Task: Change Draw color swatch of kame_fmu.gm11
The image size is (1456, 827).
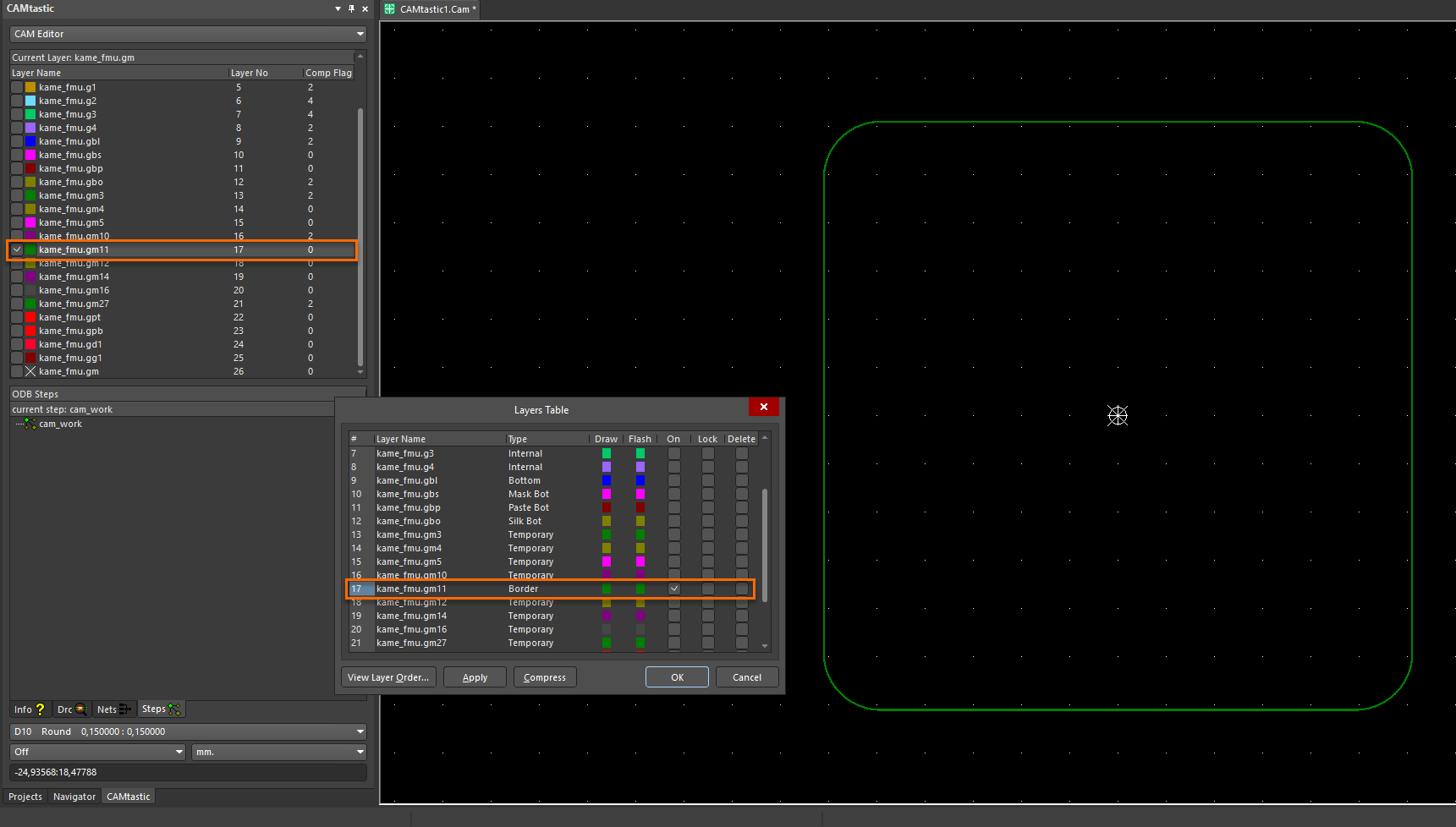Action: (x=607, y=589)
